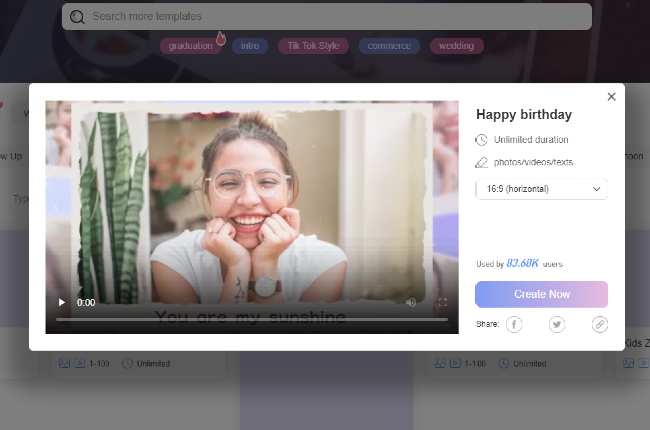Click the 83.68K users count
This screenshot has width=650, height=430.
coord(522,263)
